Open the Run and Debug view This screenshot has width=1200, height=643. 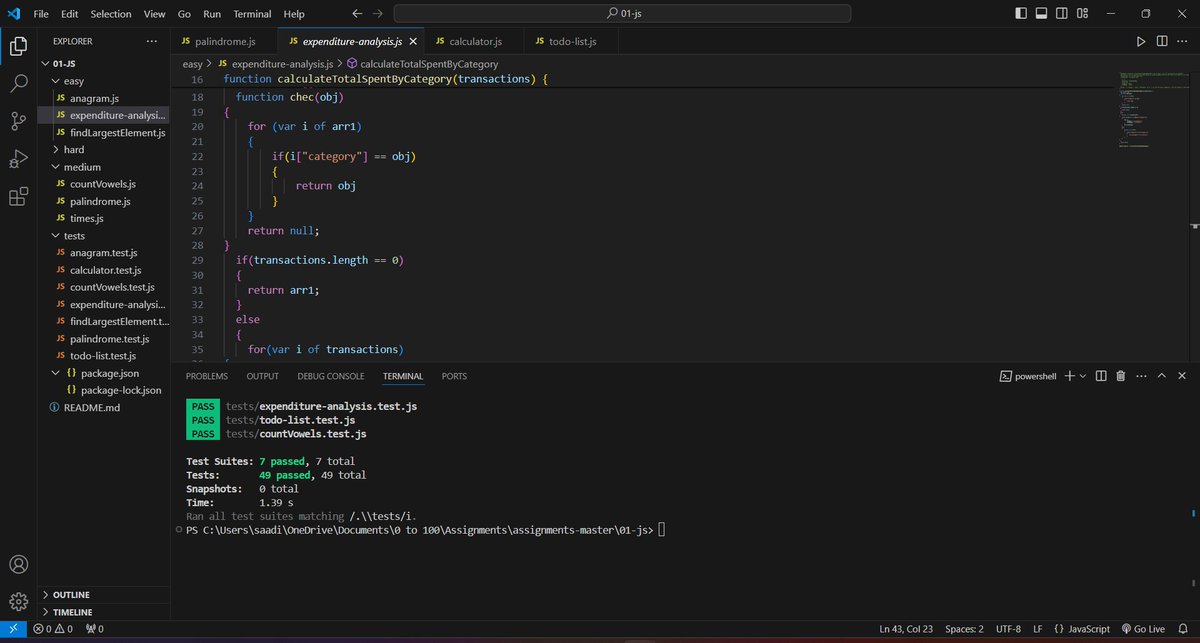[x=18, y=158]
